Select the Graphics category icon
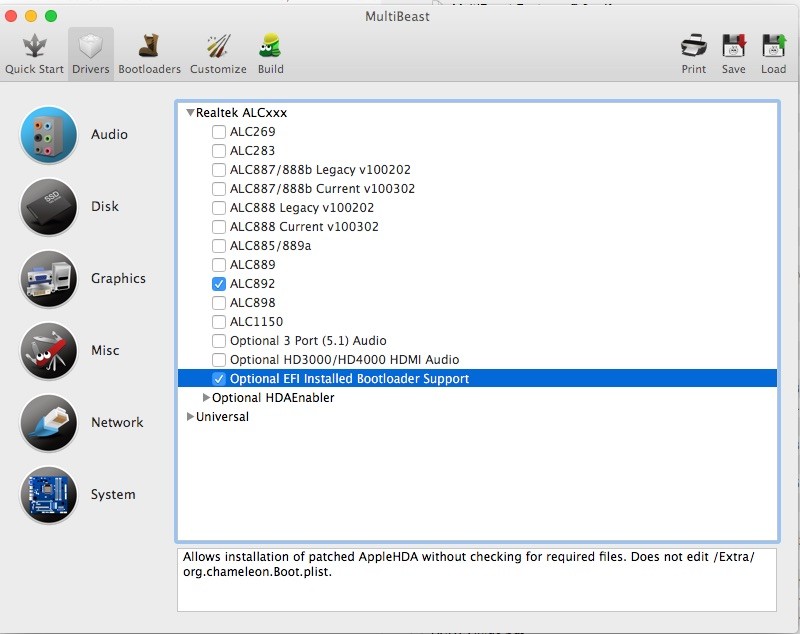 (48, 278)
